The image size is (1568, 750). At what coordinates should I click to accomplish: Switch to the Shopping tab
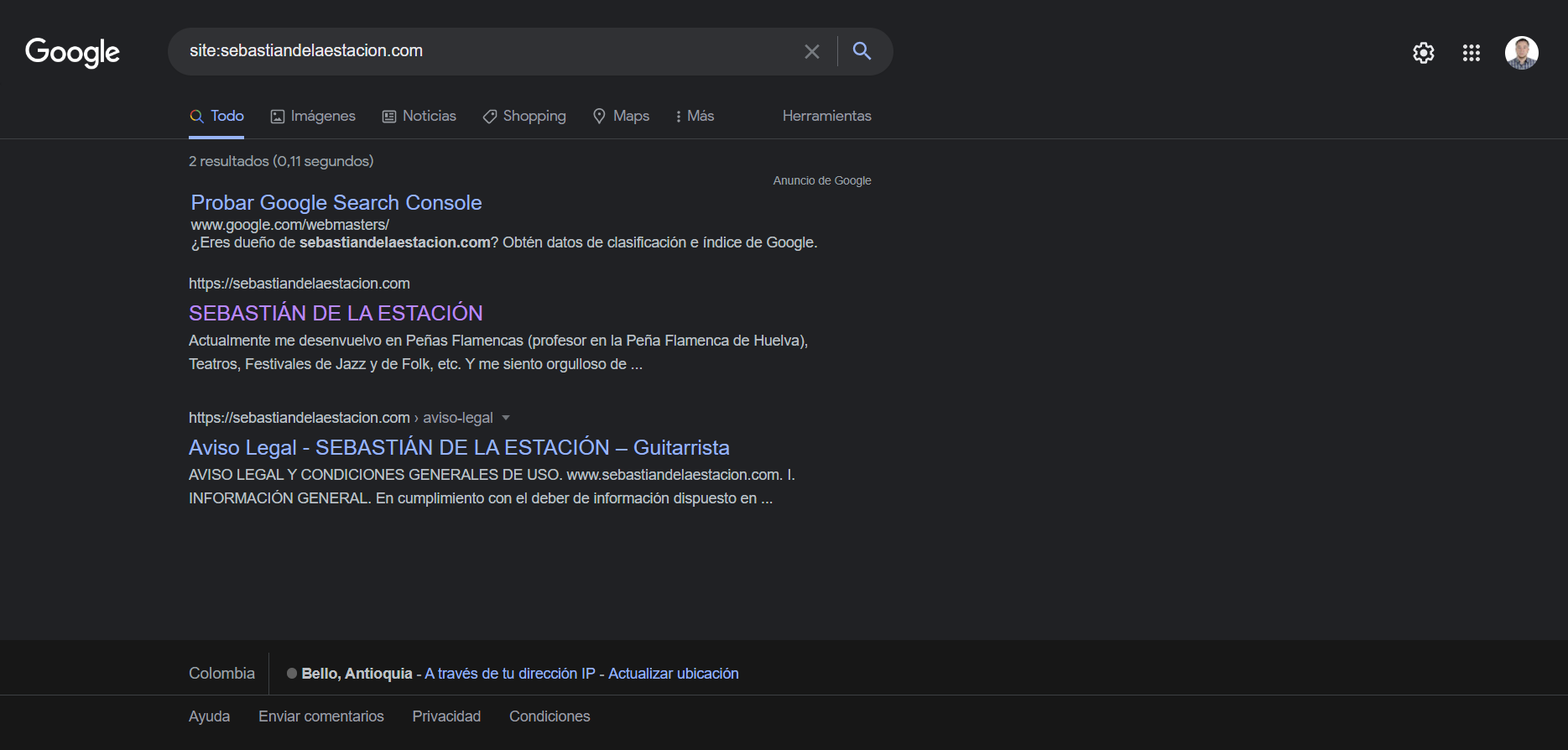524,116
